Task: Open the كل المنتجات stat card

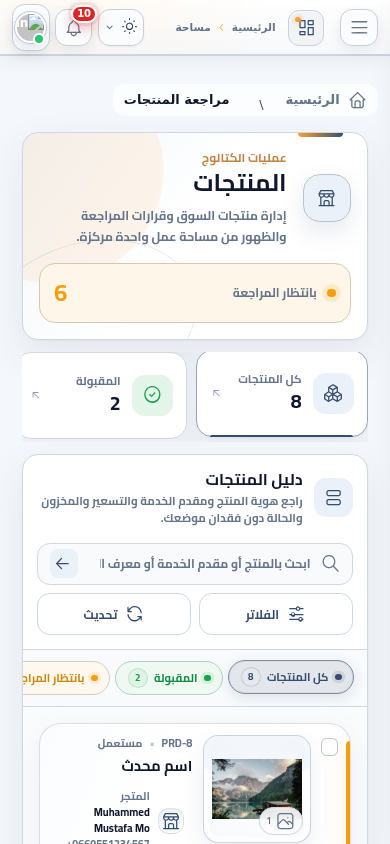Action: pos(282,394)
